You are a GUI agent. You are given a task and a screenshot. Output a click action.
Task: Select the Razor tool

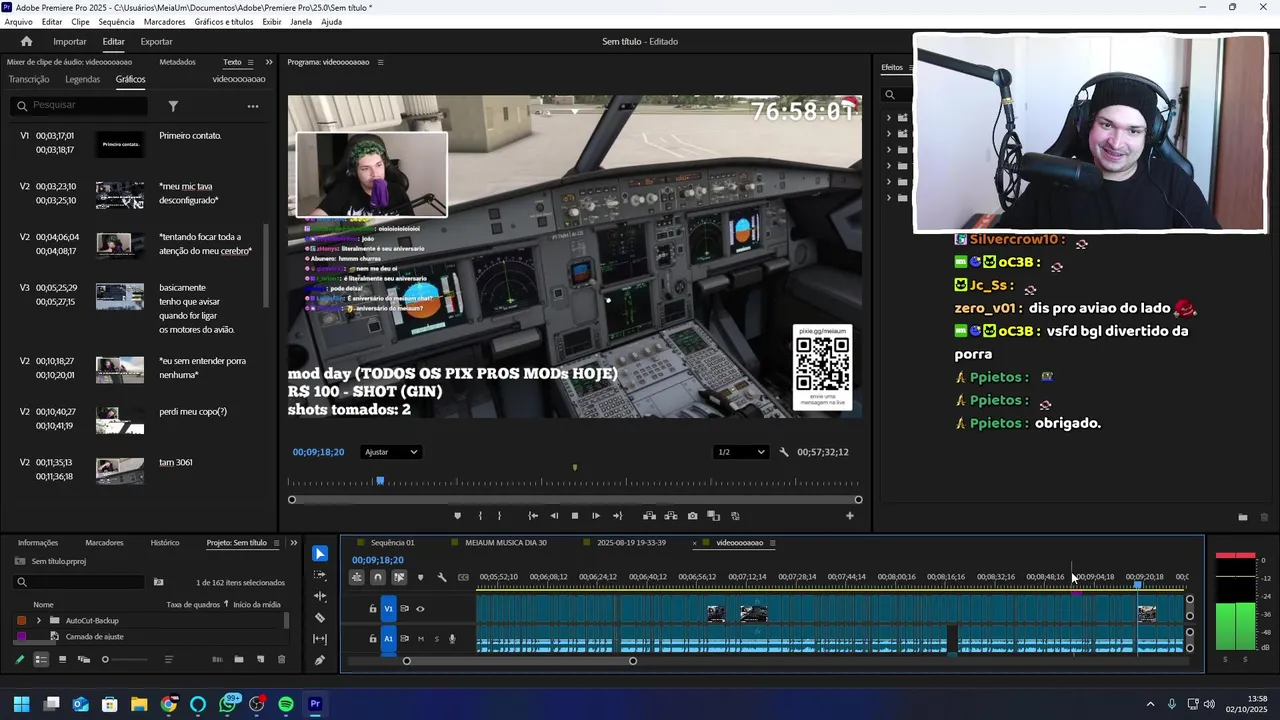(320, 617)
